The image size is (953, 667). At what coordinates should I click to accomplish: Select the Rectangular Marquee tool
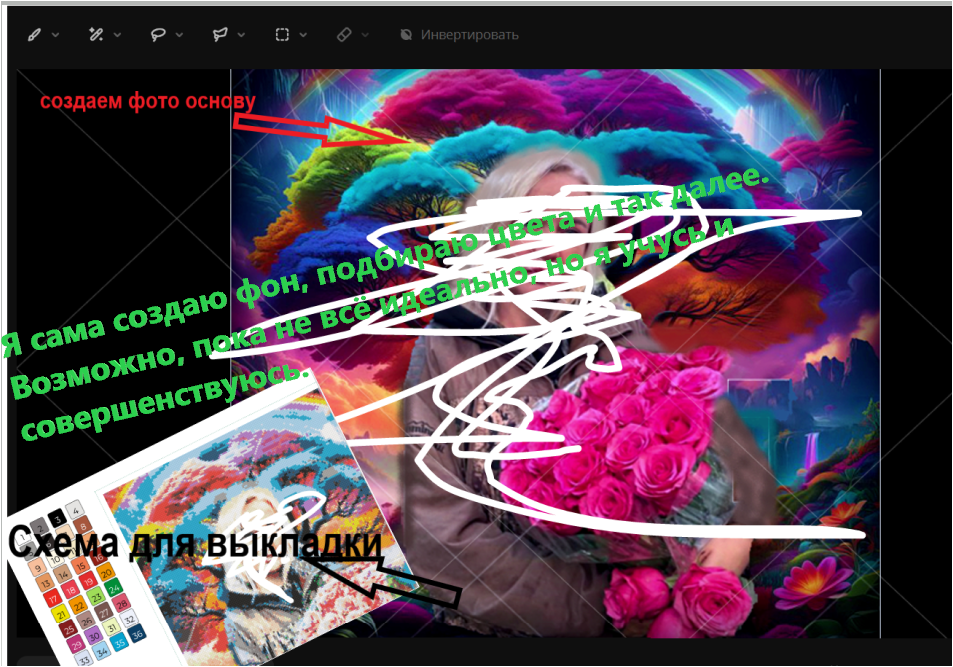point(282,35)
